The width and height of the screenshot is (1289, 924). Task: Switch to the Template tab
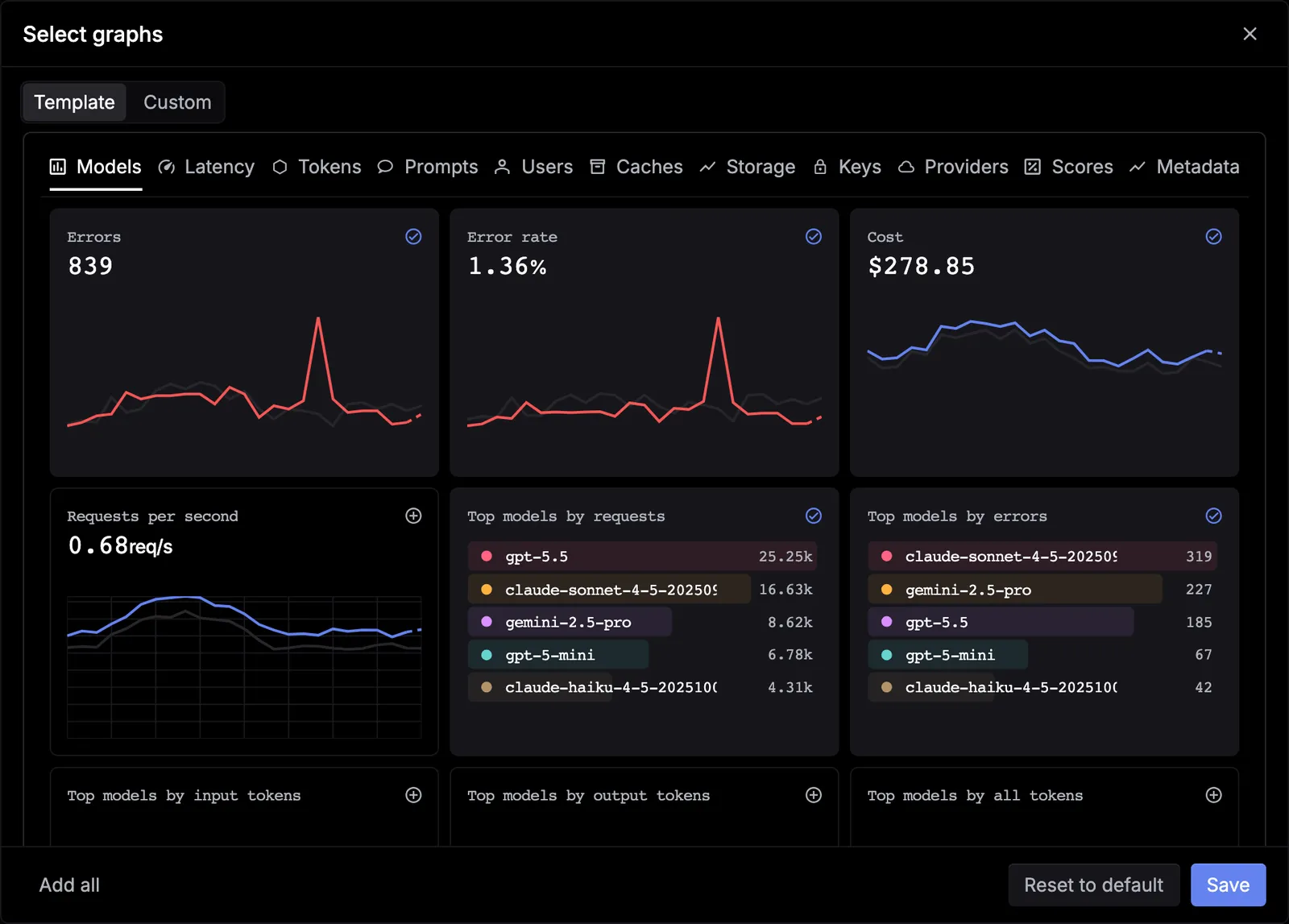pos(74,102)
